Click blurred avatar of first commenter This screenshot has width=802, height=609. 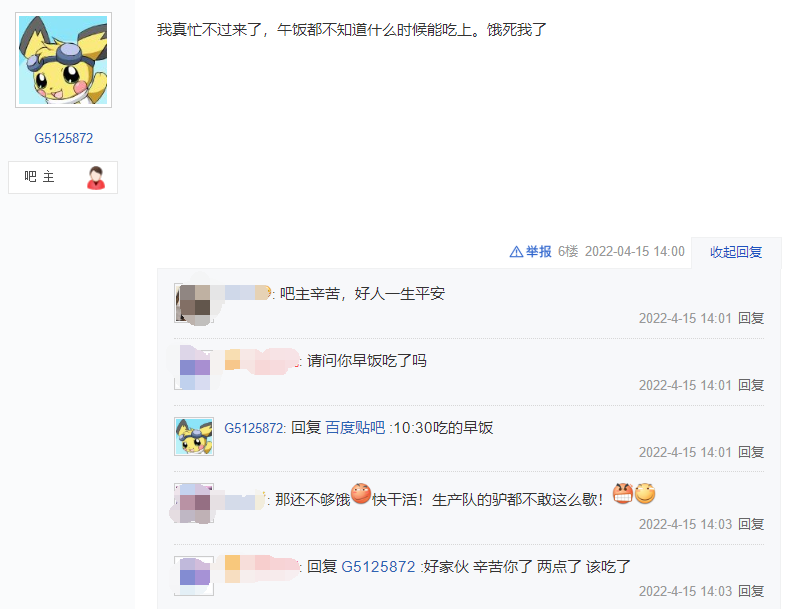[x=194, y=303]
